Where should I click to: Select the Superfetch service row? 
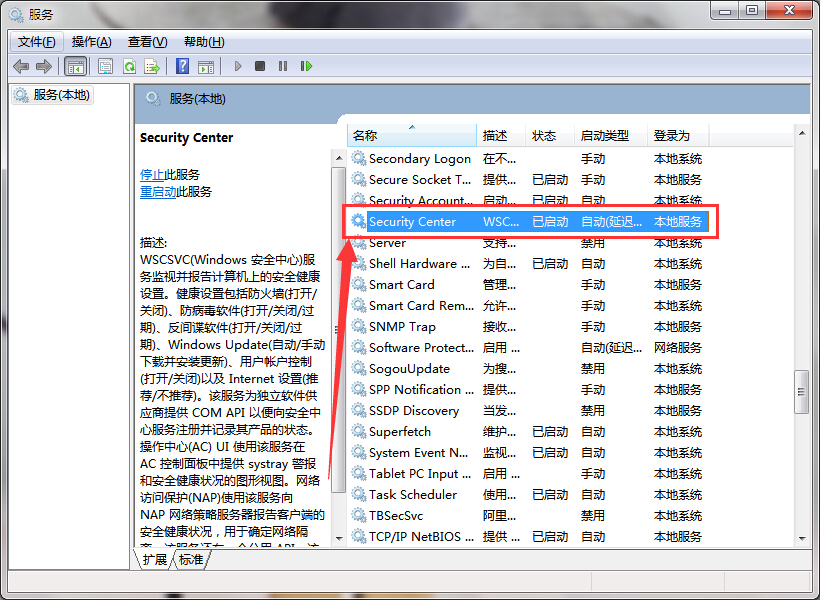coord(400,432)
